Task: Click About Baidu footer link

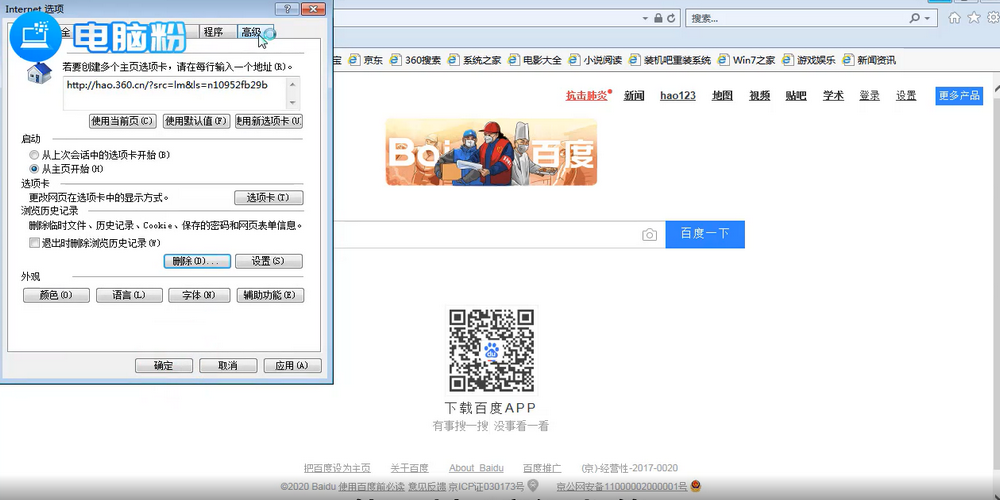Action: 476,468
